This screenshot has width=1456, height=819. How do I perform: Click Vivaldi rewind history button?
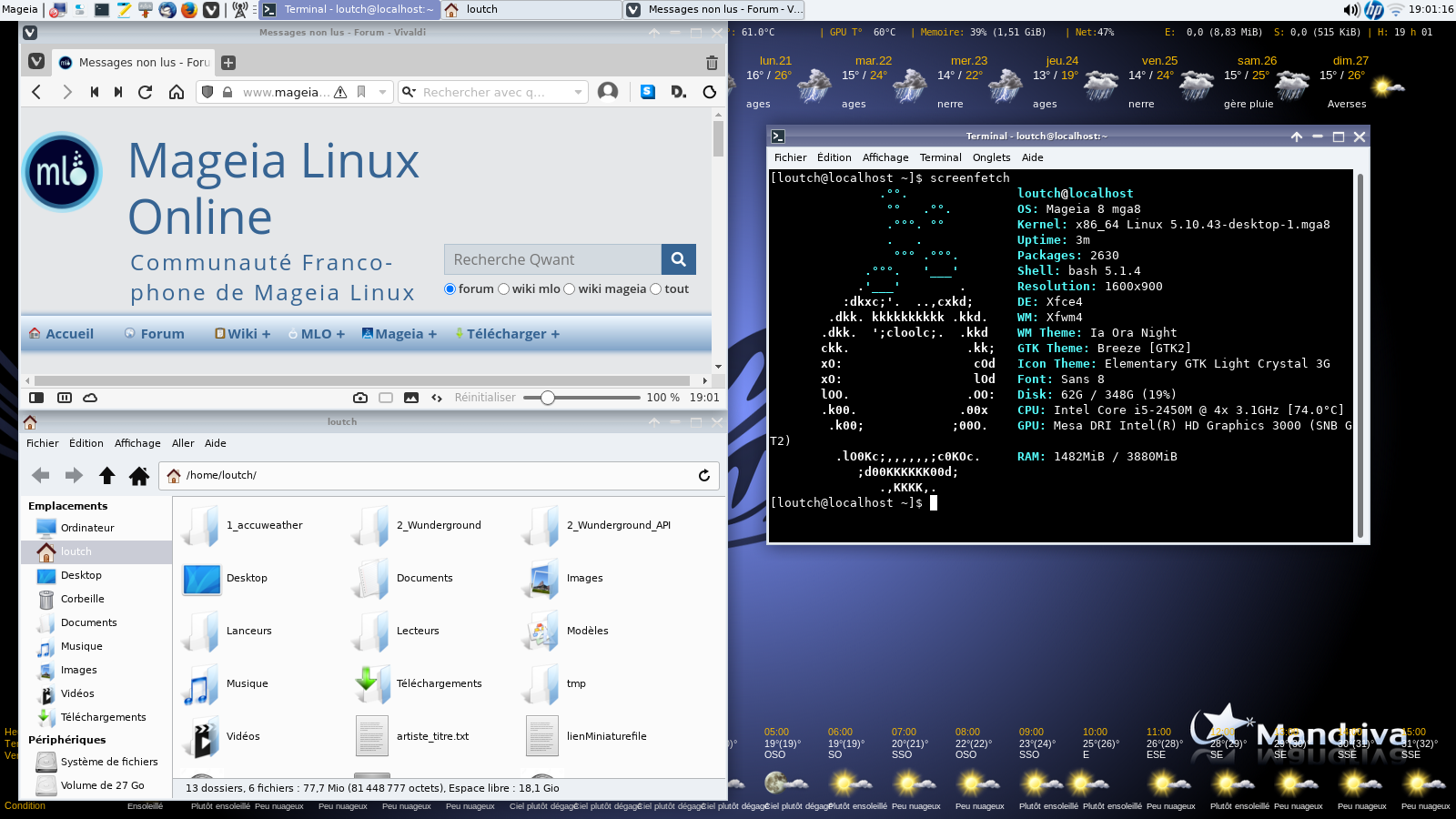[x=95, y=92]
